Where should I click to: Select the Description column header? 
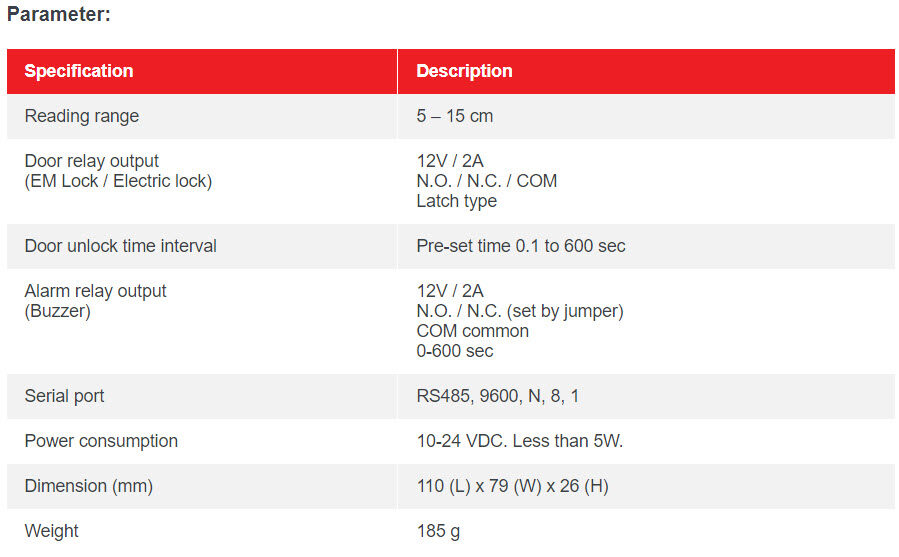point(464,71)
